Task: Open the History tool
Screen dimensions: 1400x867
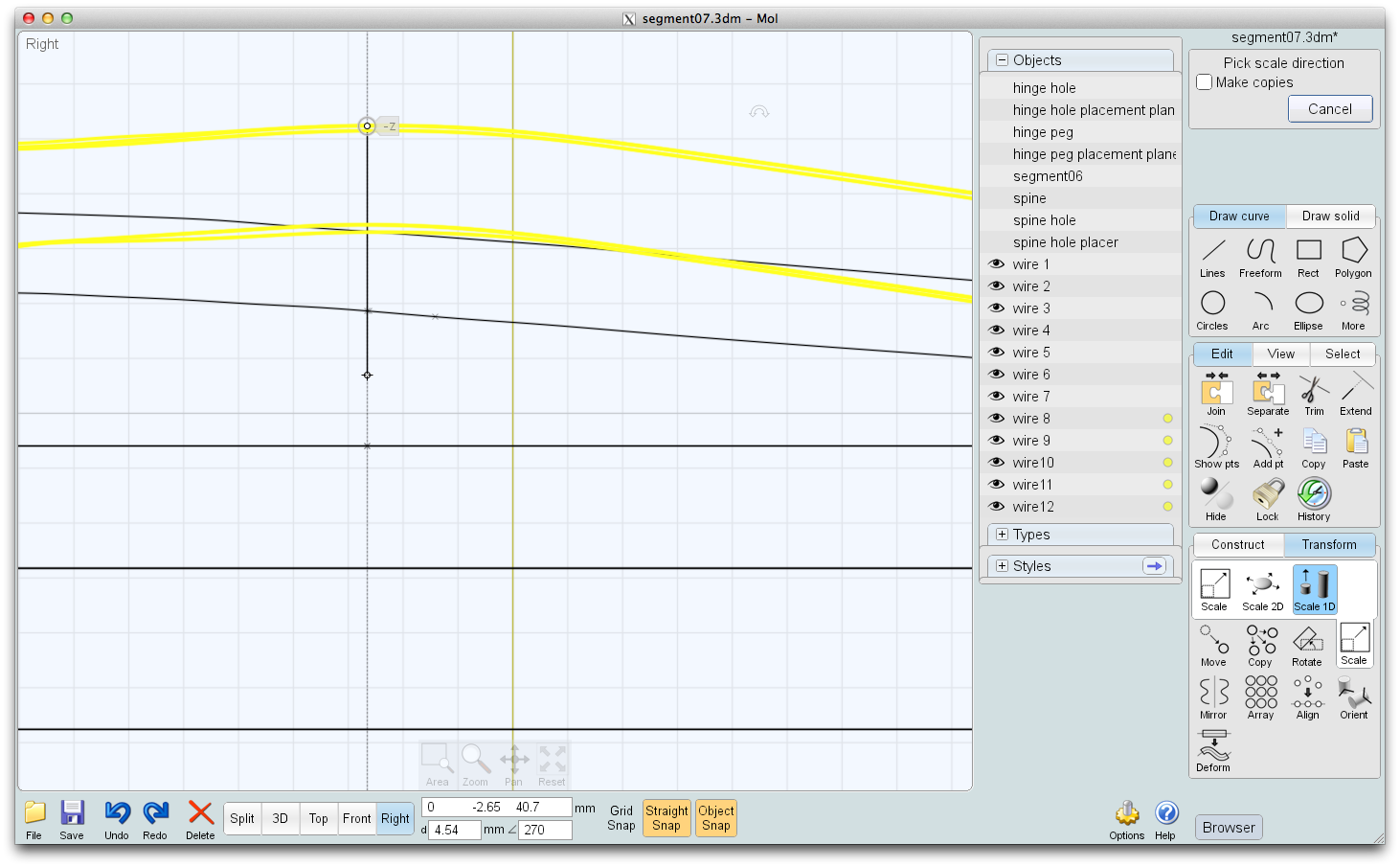Action: (x=1314, y=500)
